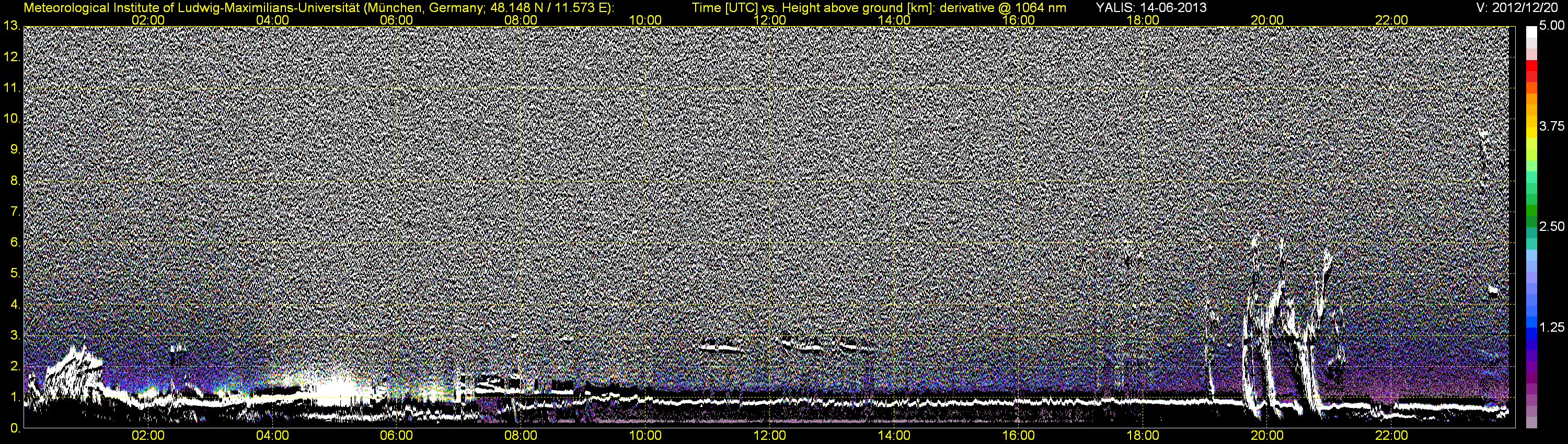
Task: Click the 22:00 label on lower time axis
Action: (x=1391, y=436)
